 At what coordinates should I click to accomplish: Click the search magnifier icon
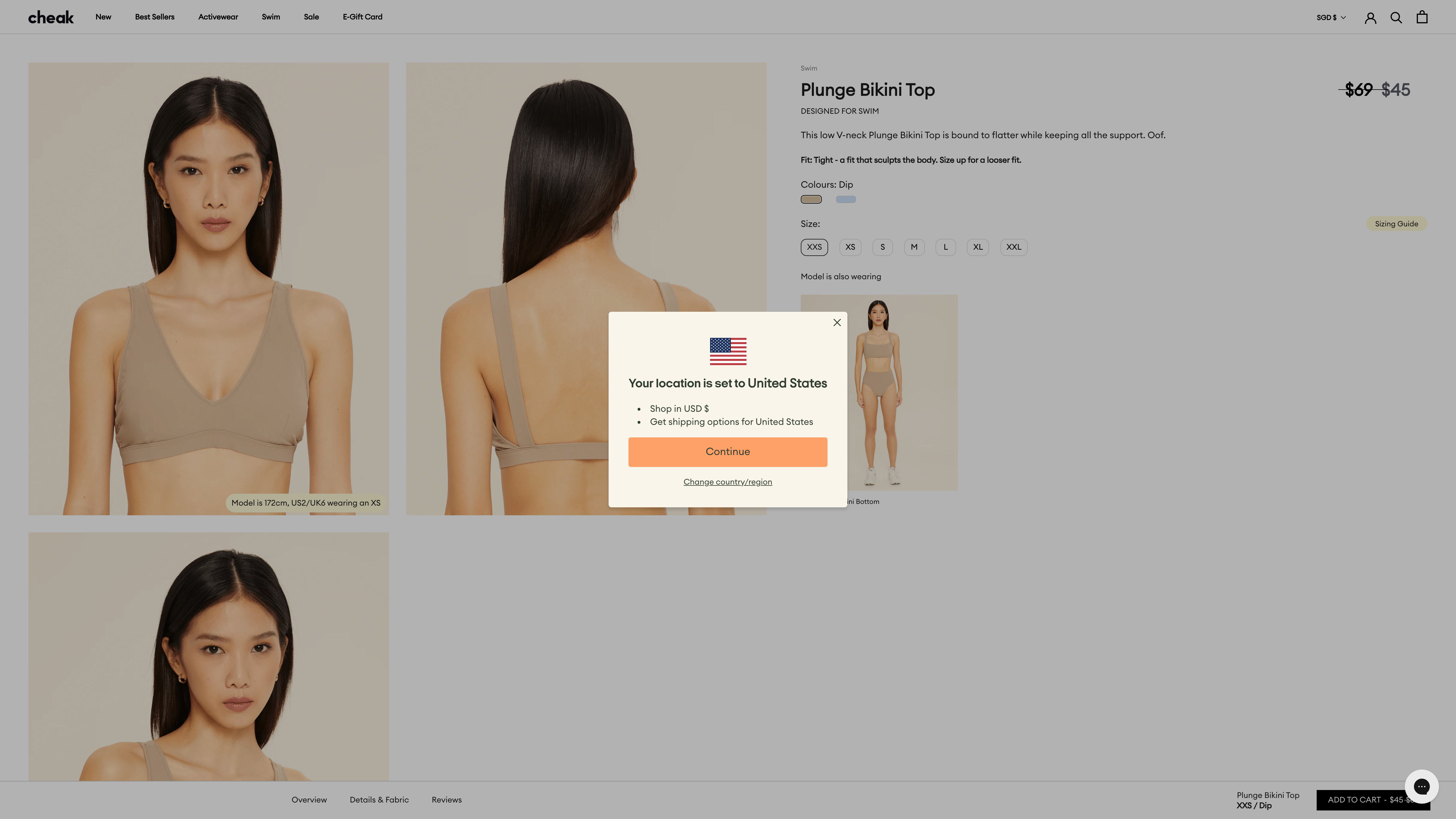point(1396,18)
